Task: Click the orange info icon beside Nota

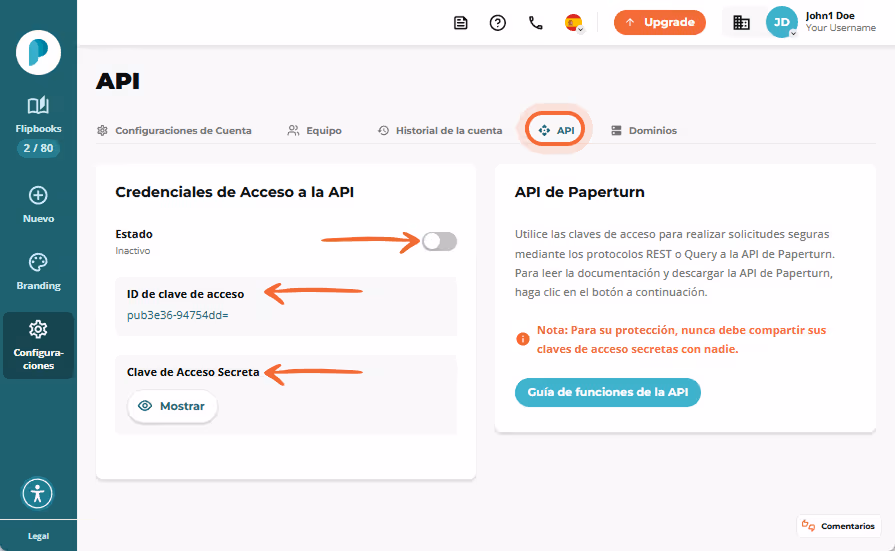Action: click(522, 339)
